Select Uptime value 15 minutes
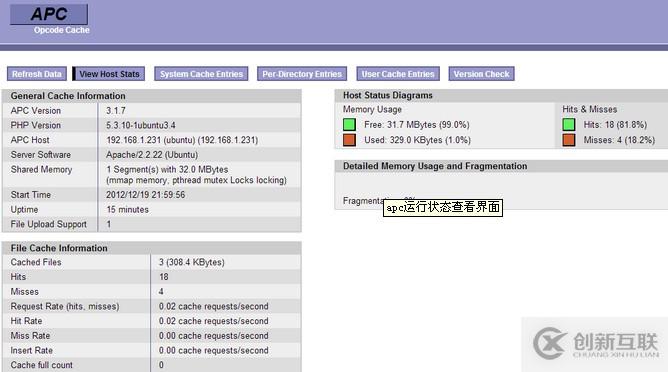Screen dimensions: 668x372 click(127, 210)
